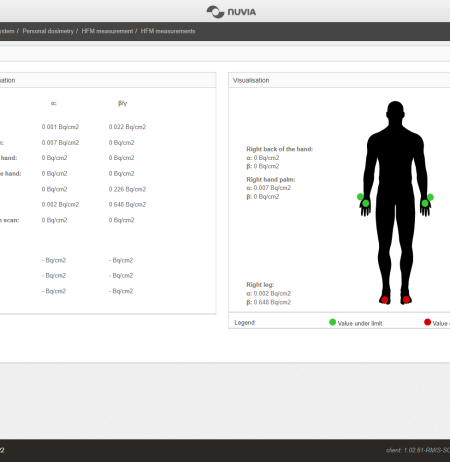450x462 pixels.
Task: Click the red legend dot
Action: (x=427, y=322)
